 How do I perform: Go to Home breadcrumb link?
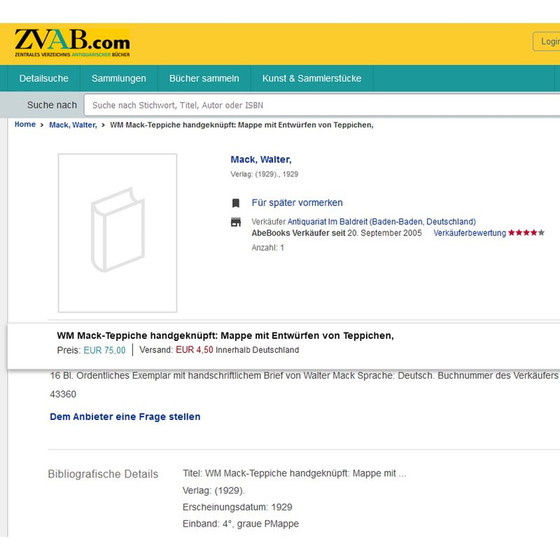[25, 124]
